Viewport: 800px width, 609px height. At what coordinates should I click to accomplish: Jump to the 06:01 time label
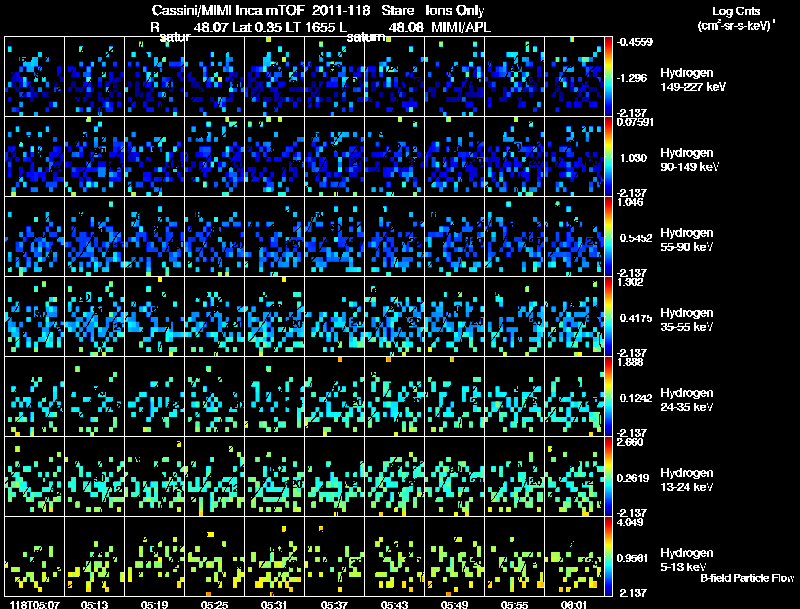click(x=574, y=603)
